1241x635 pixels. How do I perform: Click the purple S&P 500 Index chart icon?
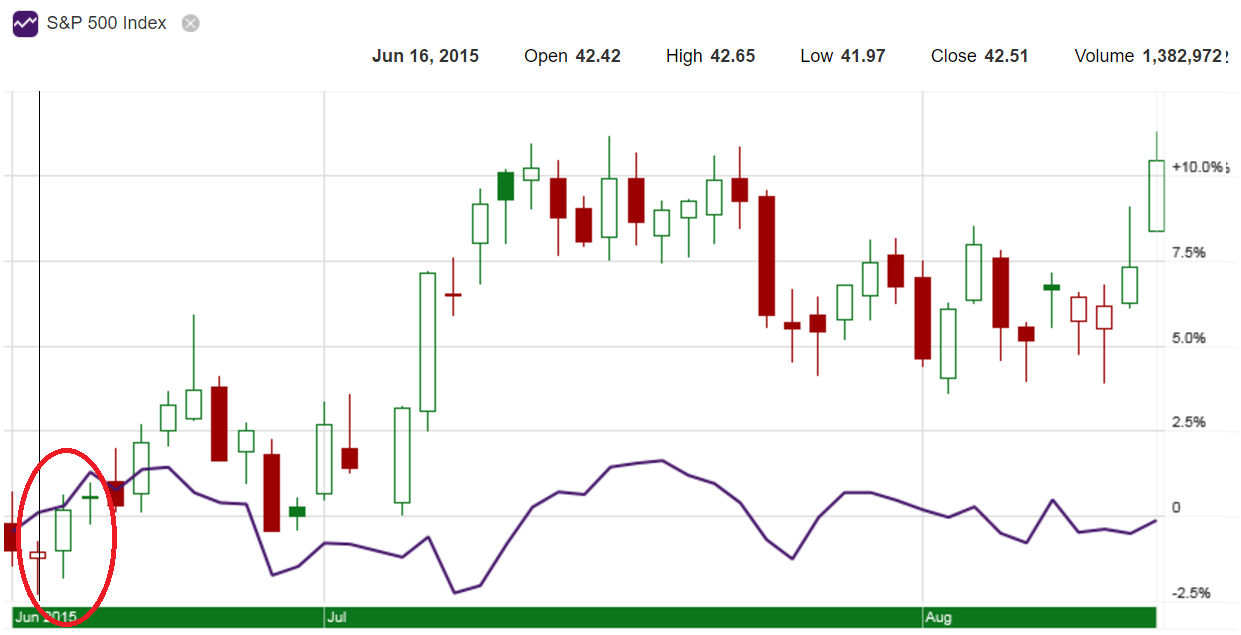(26, 23)
